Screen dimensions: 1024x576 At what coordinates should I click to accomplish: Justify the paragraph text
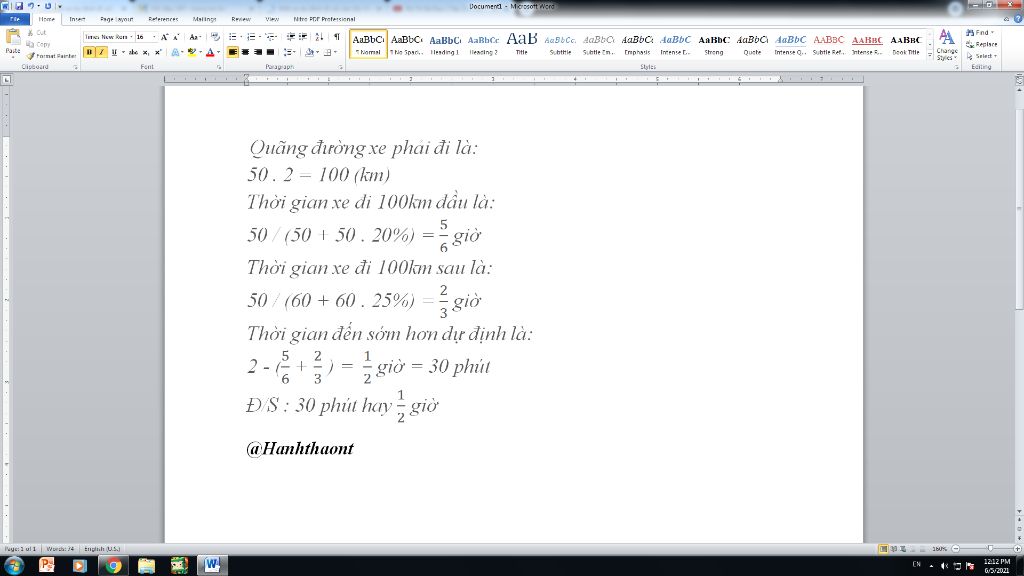(x=270, y=52)
